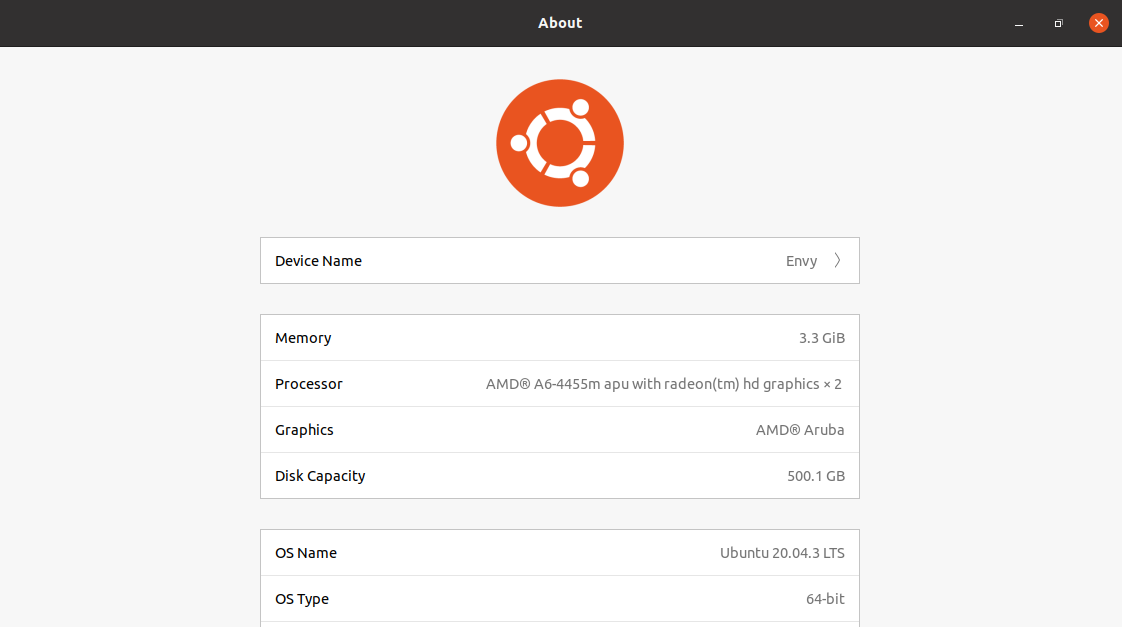Click the About title in header bar
Screen dimensions: 1122x627
(560, 23)
